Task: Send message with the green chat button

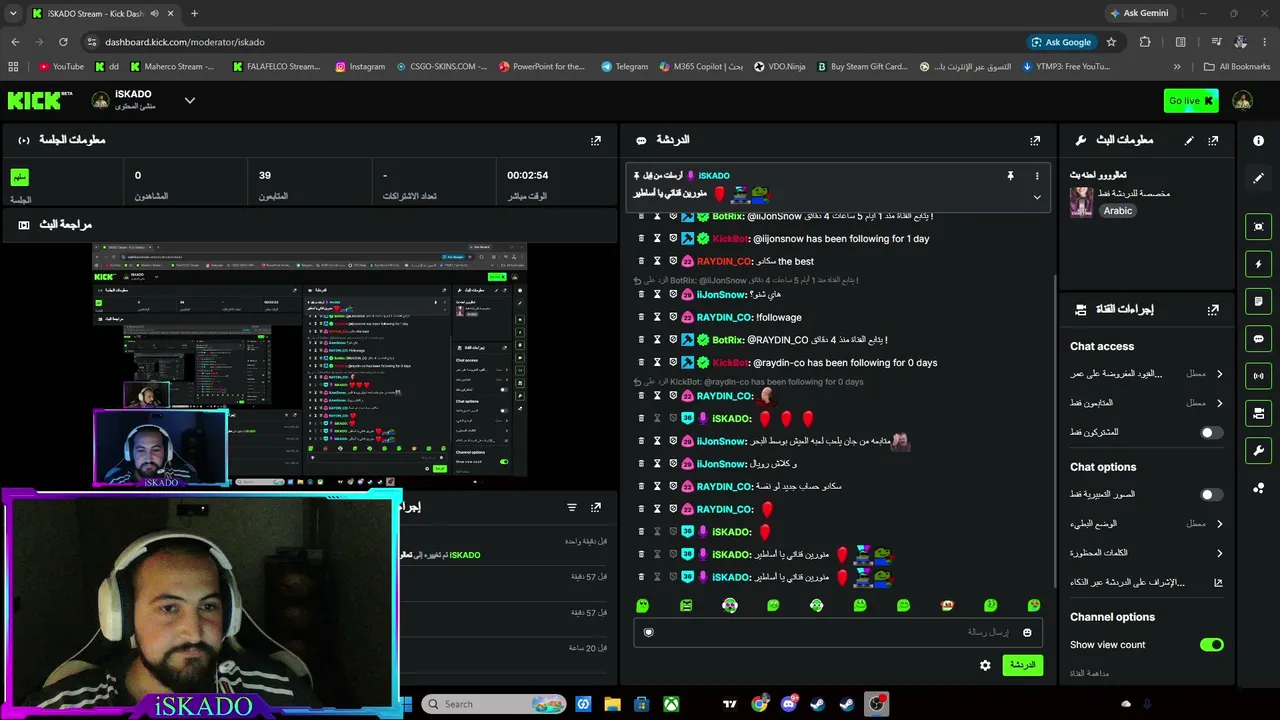Action: tap(1022, 665)
